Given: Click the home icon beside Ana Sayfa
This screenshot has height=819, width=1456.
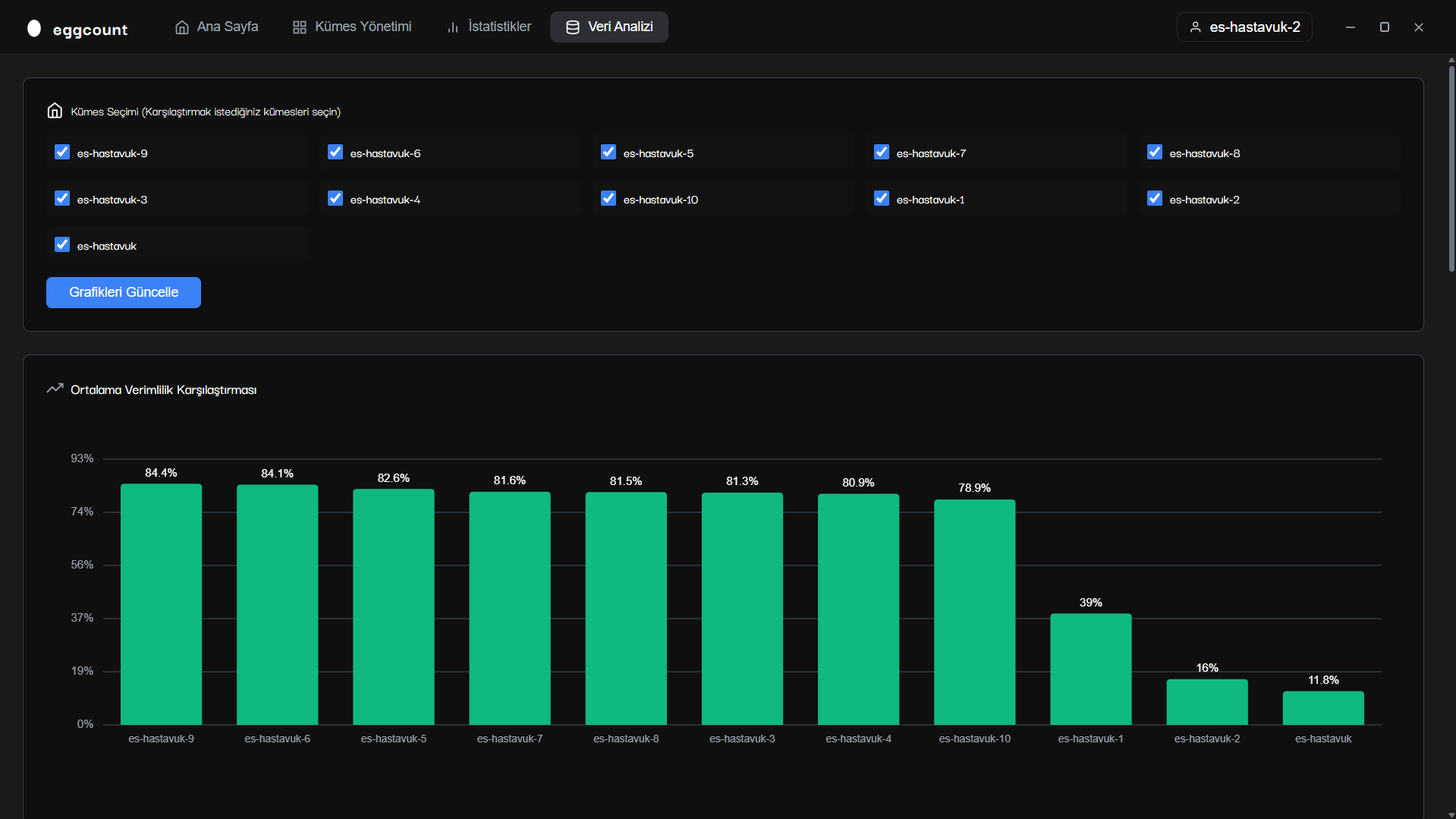Looking at the screenshot, I should coord(182,27).
